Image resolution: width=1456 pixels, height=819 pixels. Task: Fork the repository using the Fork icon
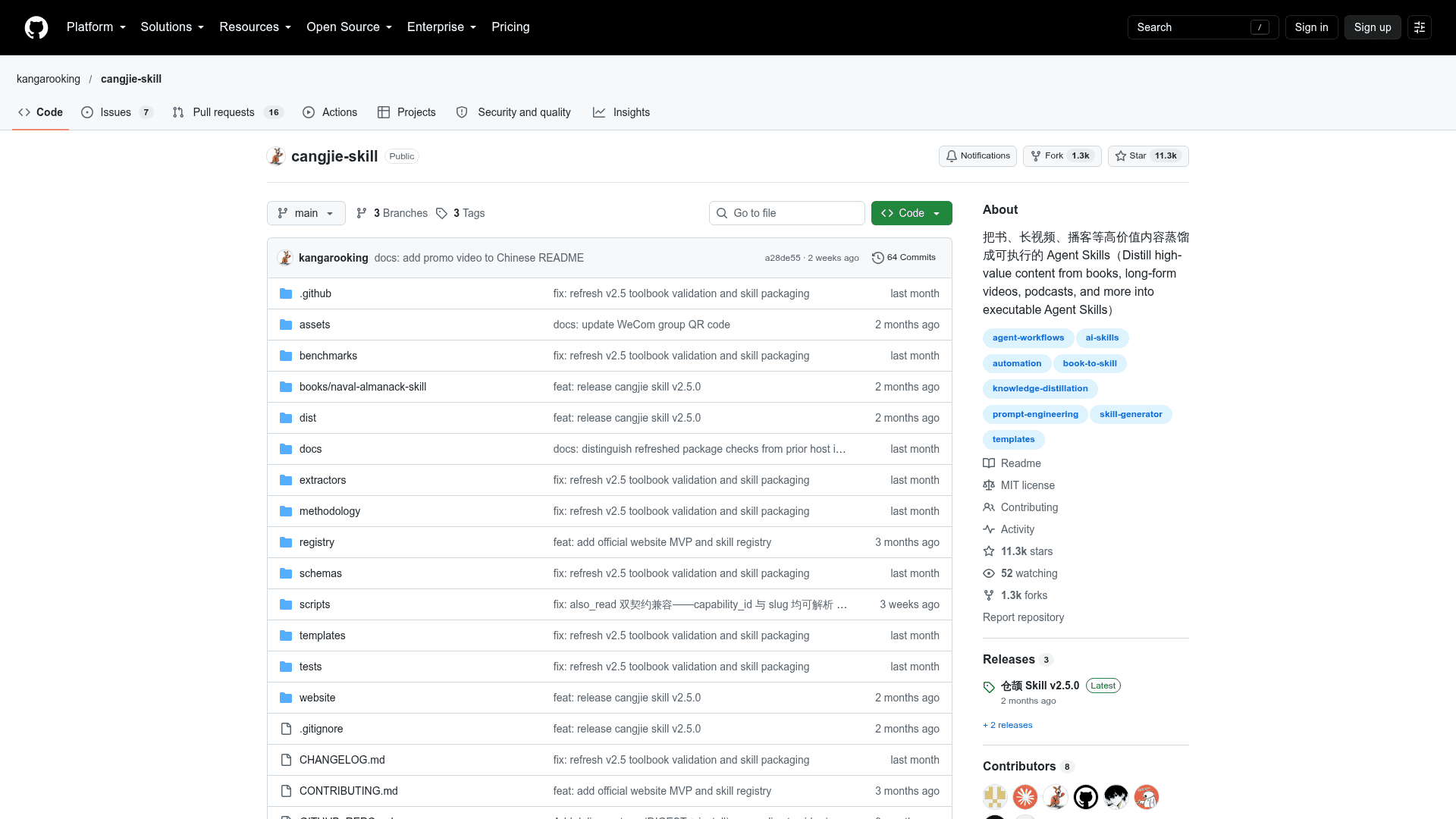pos(1036,156)
